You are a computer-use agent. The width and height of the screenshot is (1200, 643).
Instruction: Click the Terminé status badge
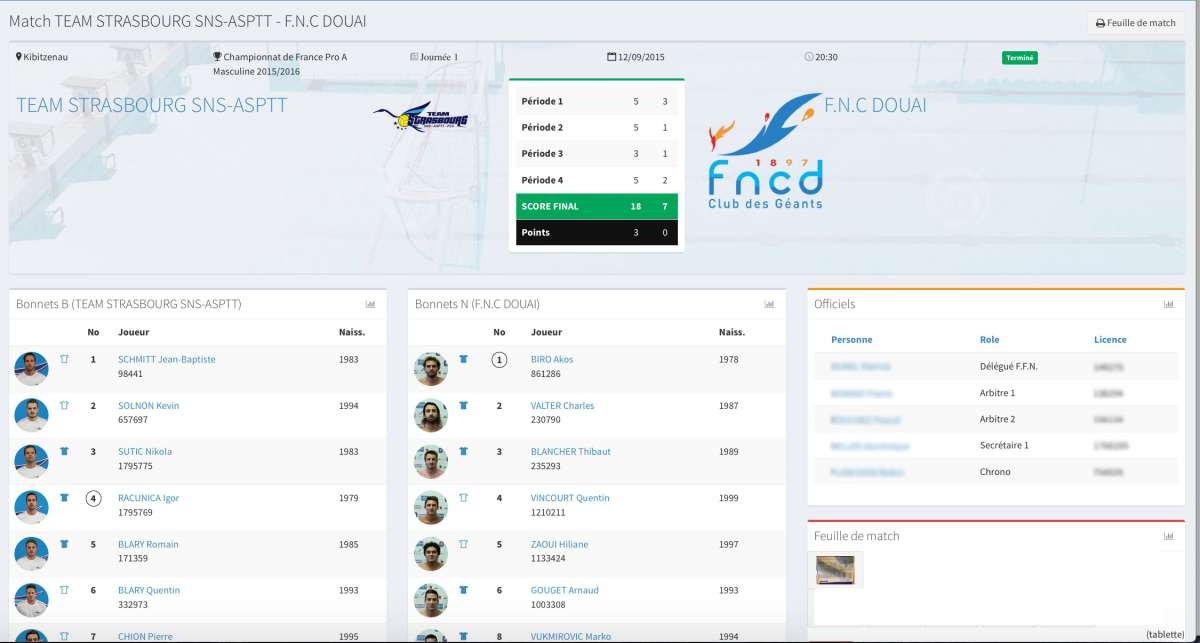click(x=1019, y=58)
